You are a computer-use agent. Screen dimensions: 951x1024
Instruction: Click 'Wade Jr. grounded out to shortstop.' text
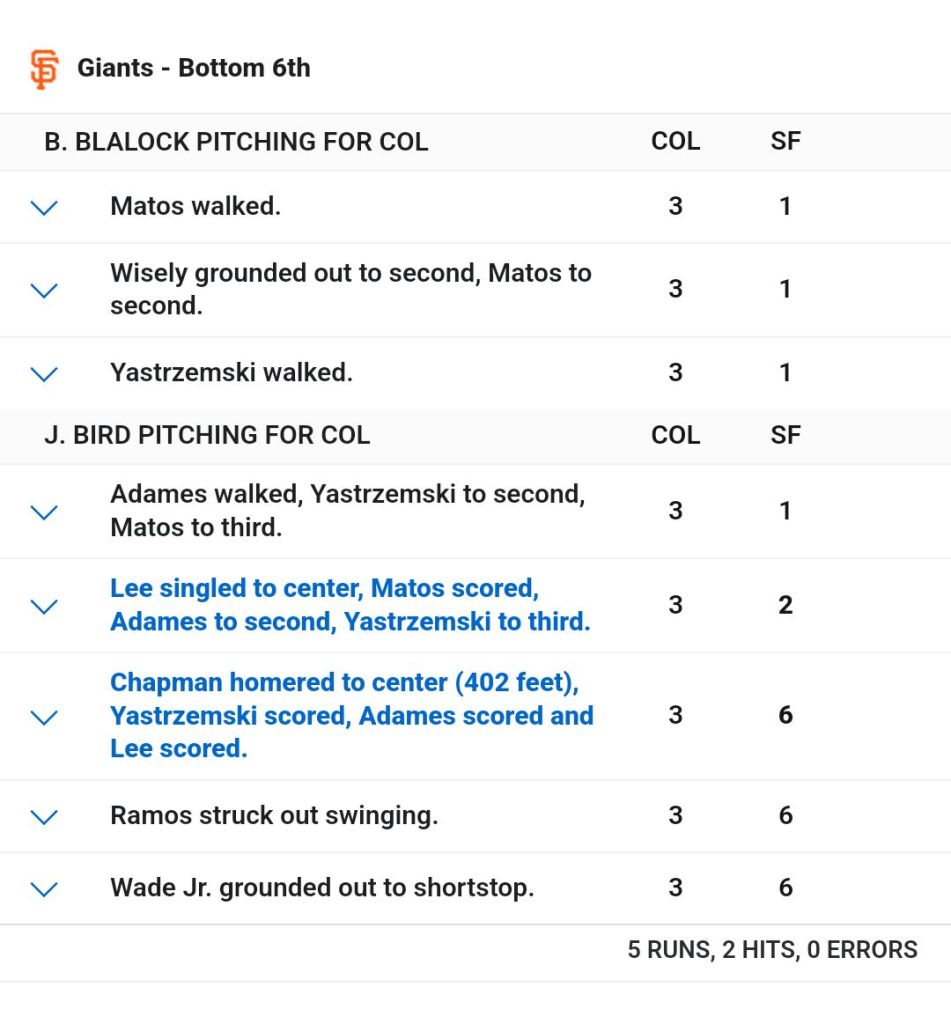(x=322, y=887)
